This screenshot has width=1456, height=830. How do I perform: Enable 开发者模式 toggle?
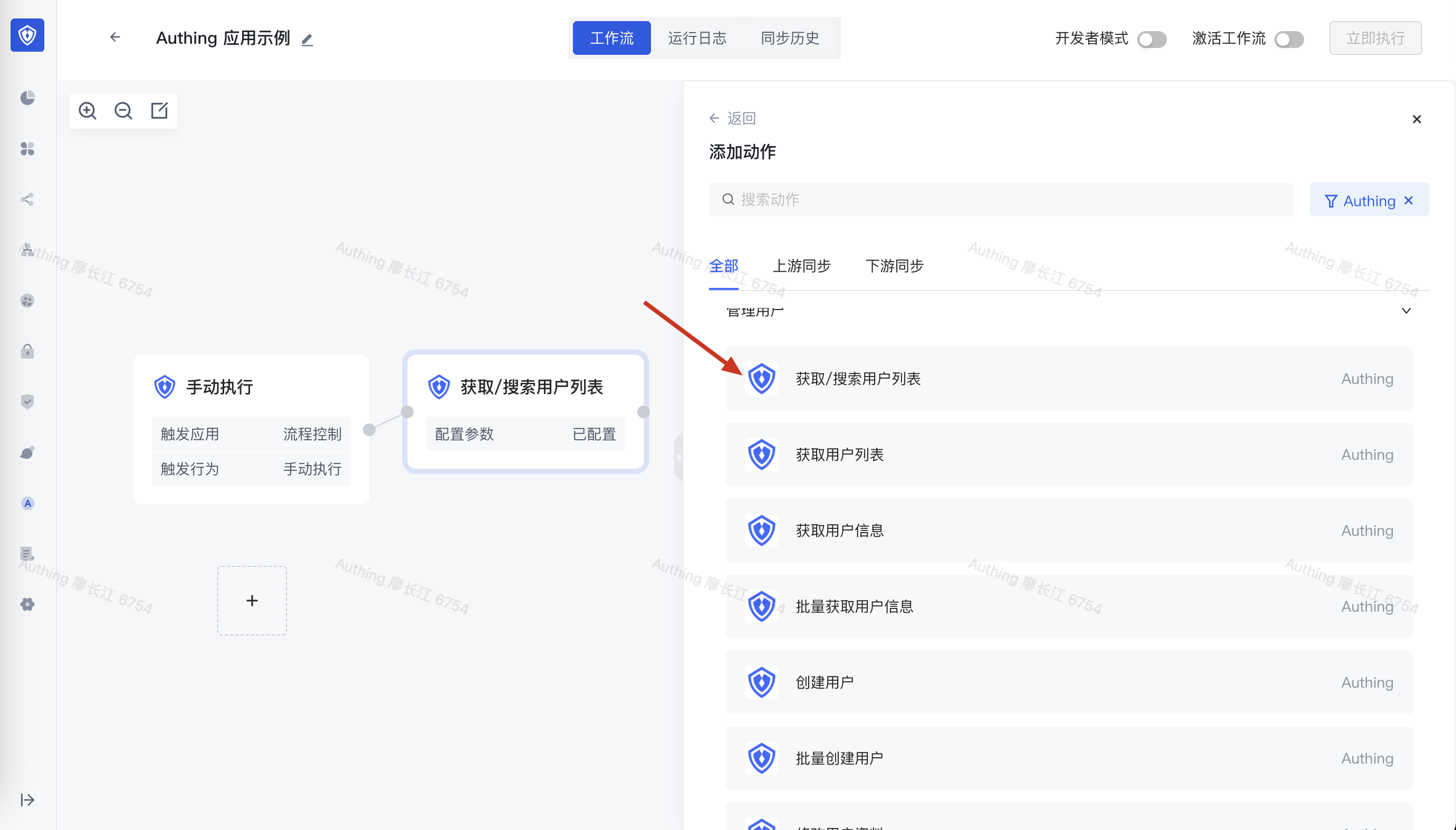tap(1152, 39)
